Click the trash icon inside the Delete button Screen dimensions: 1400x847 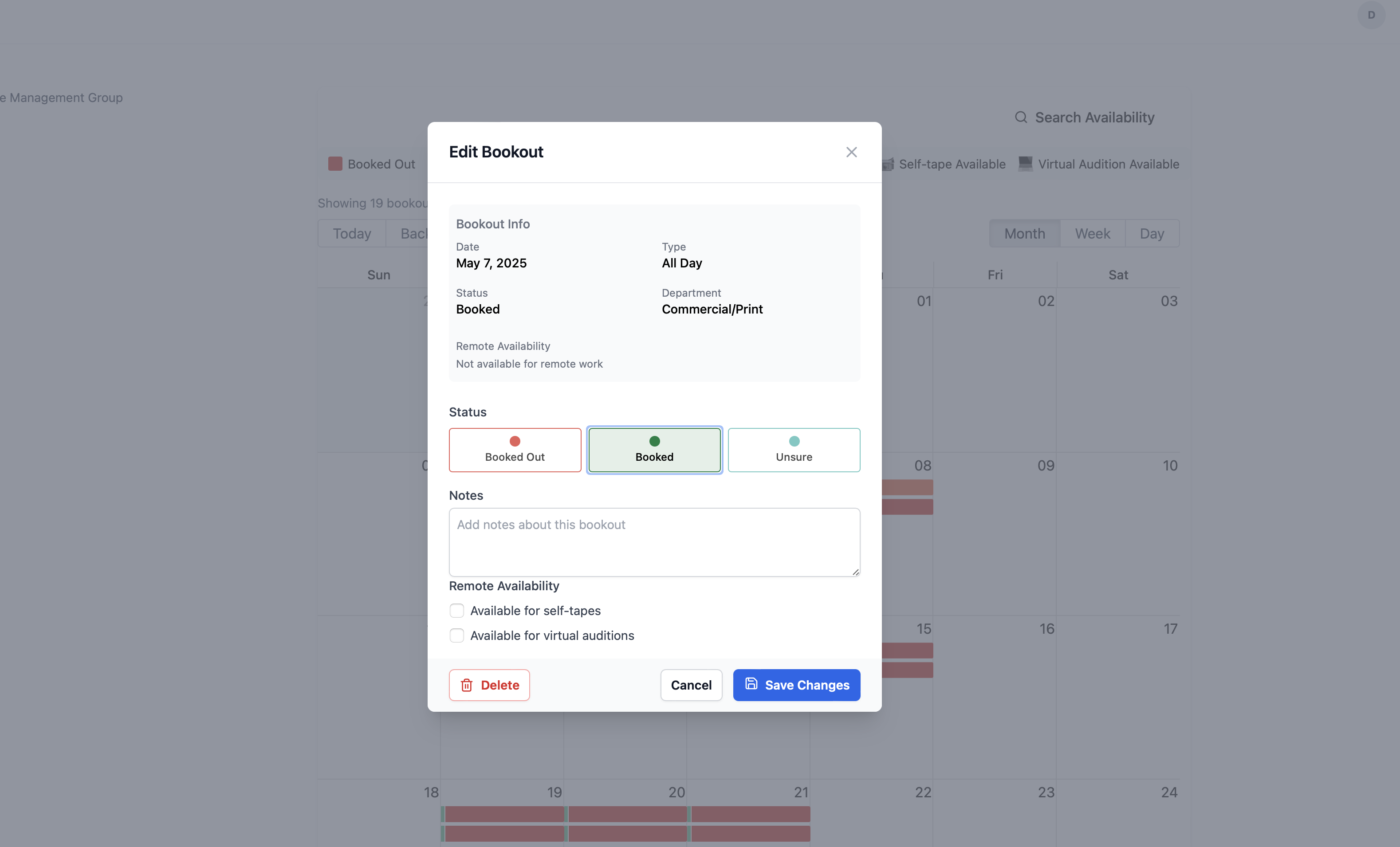tap(467, 685)
